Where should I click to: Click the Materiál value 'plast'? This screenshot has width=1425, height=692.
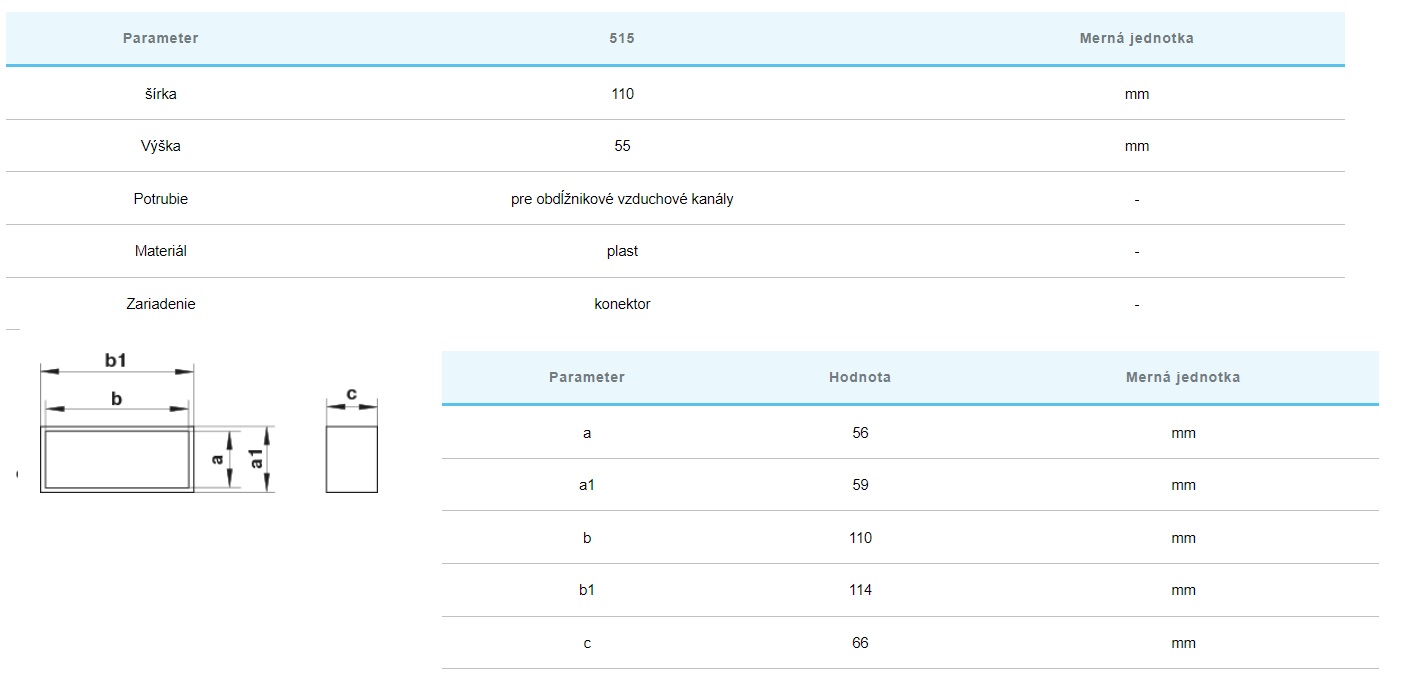(622, 251)
